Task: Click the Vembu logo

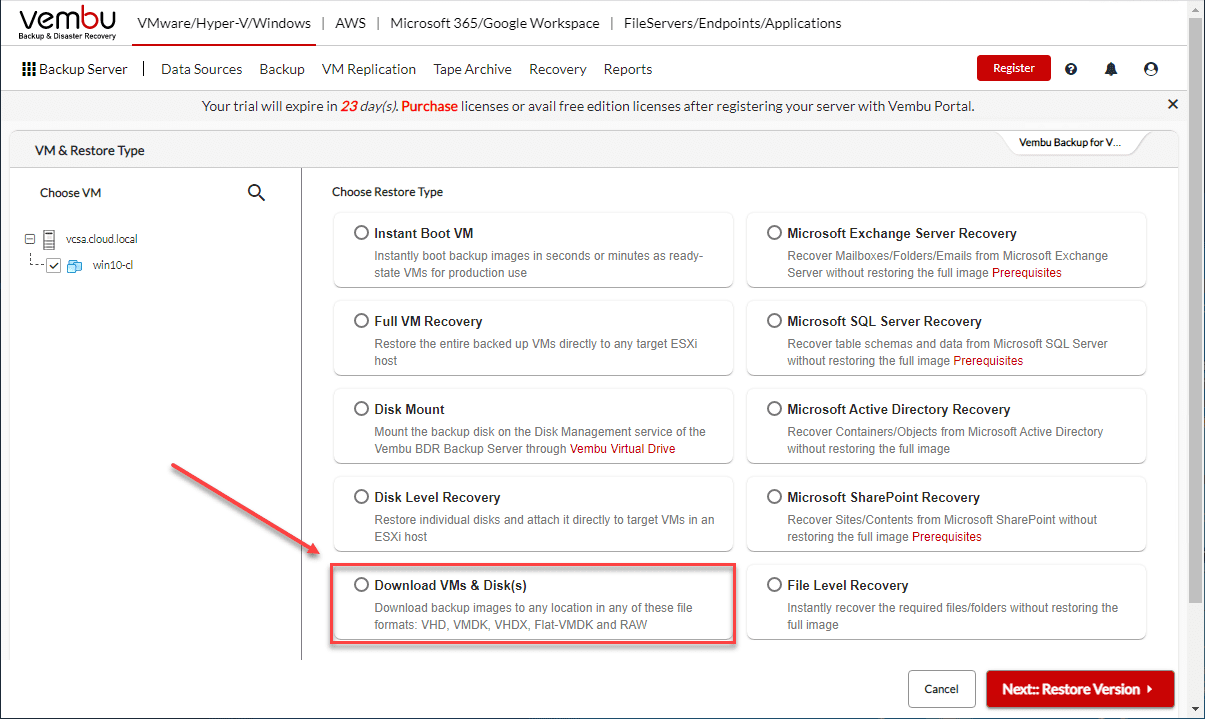Action: click(67, 24)
